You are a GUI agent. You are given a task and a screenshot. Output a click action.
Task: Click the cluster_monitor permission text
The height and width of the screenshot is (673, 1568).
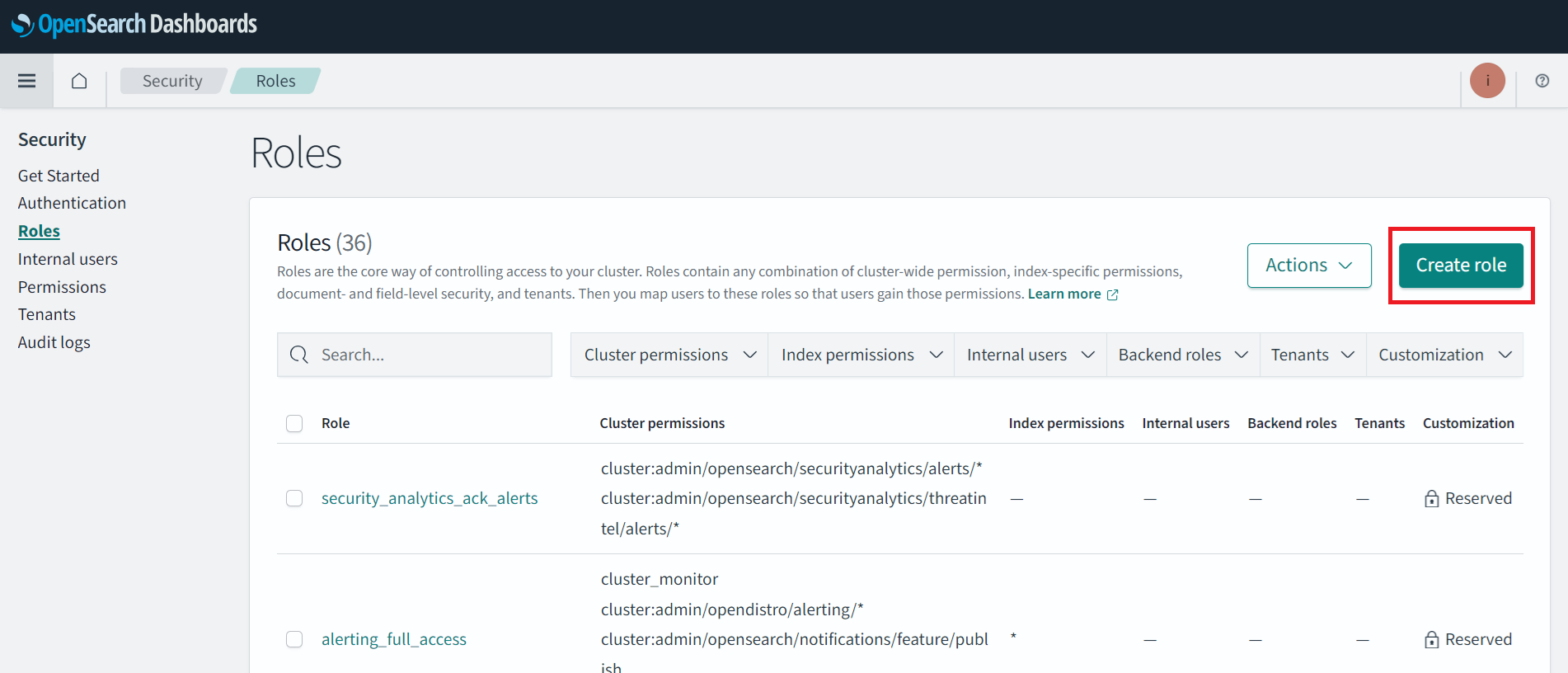click(660, 579)
